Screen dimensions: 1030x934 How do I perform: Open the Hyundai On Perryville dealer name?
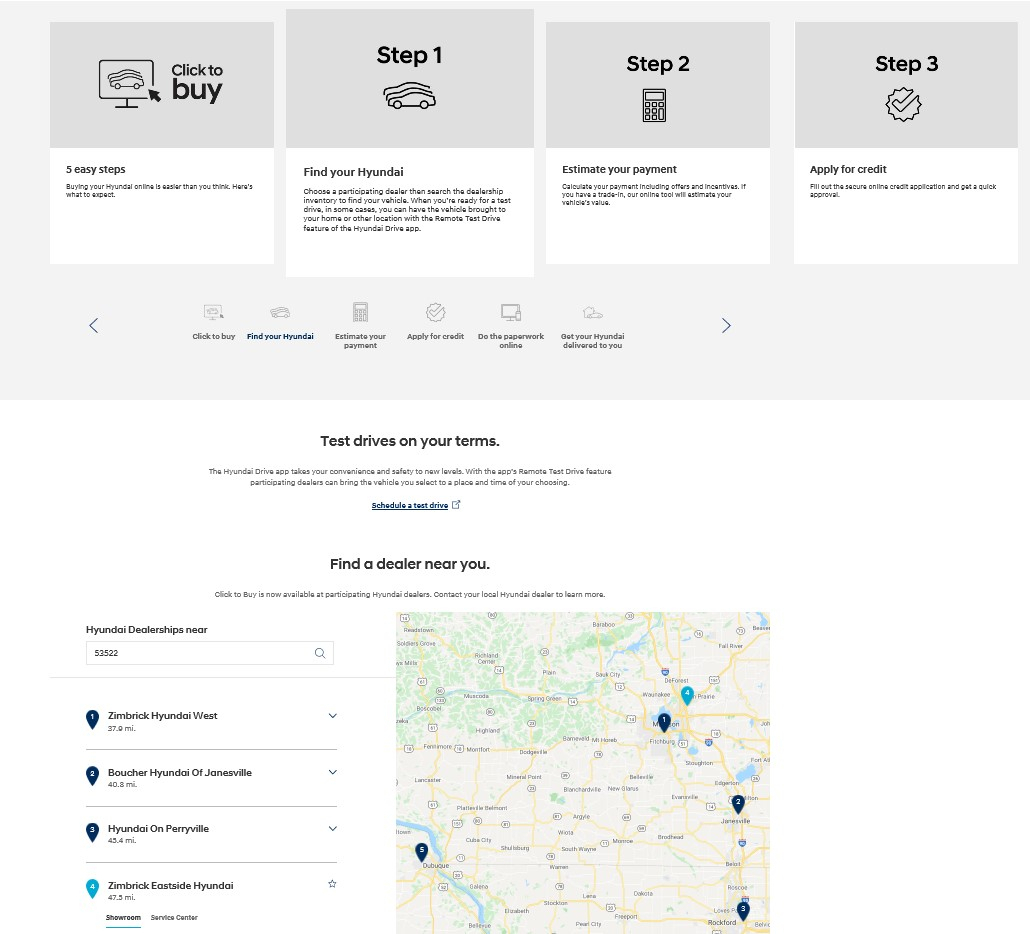(158, 829)
